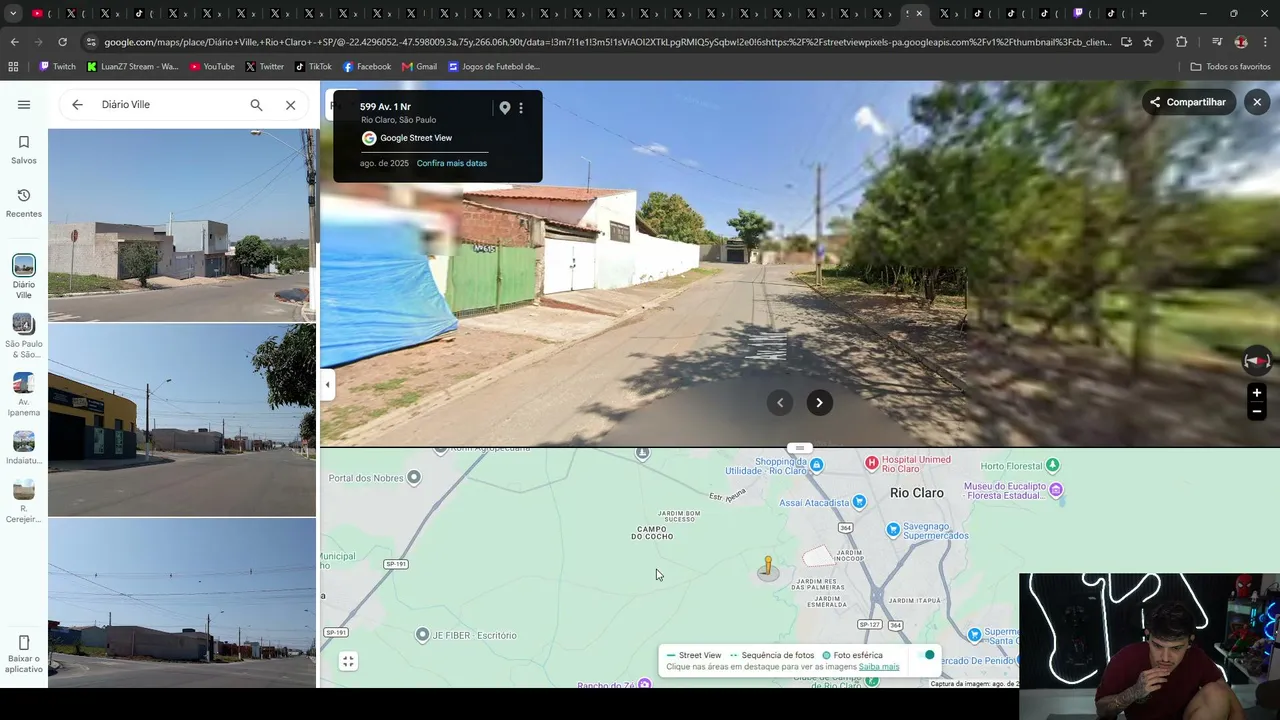
Task: Reload the page in the browser
Action: [x=62, y=42]
